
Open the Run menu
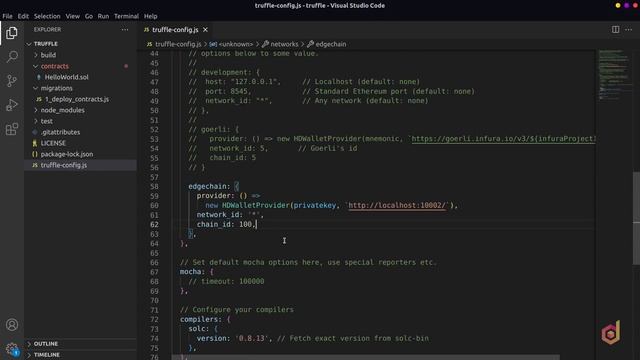coord(103,16)
